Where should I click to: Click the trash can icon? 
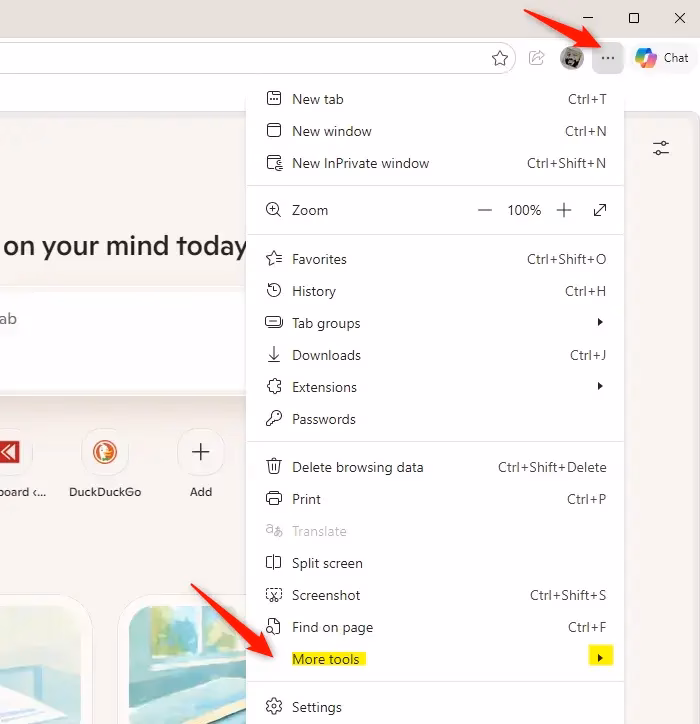(x=274, y=466)
